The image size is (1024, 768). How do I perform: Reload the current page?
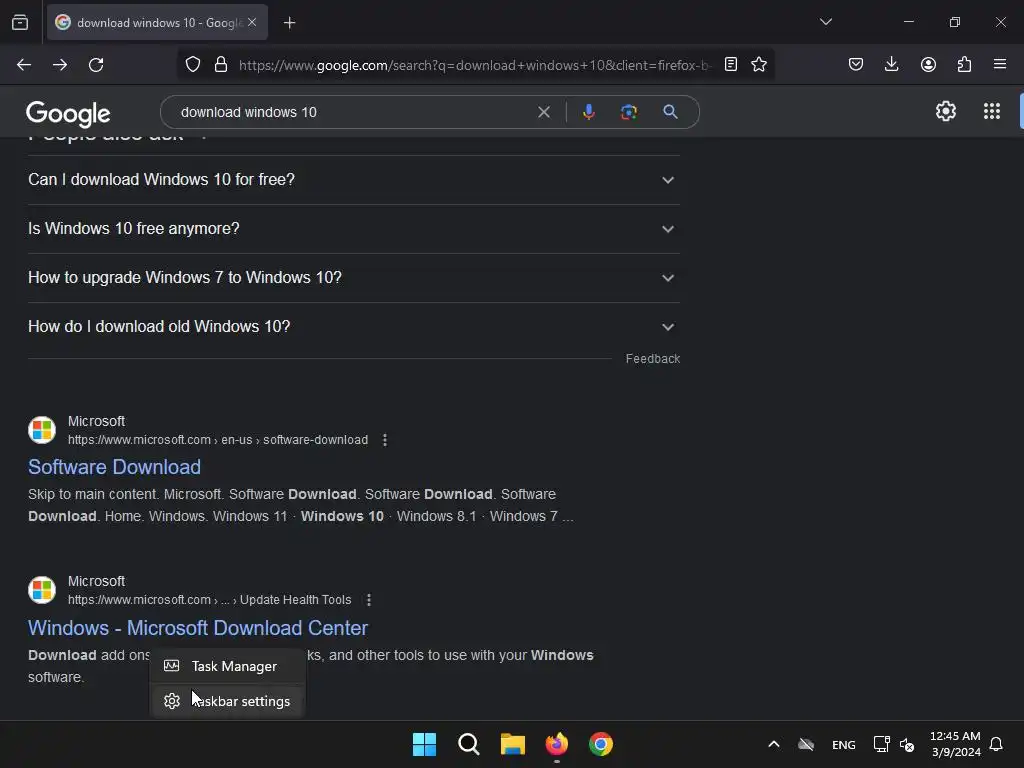pyautogui.click(x=96, y=65)
